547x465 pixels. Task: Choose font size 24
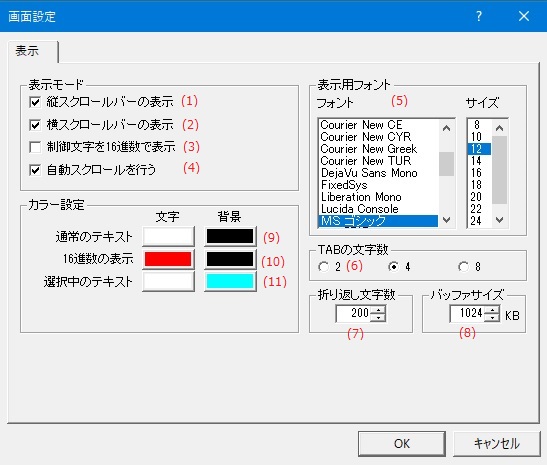[x=479, y=221]
